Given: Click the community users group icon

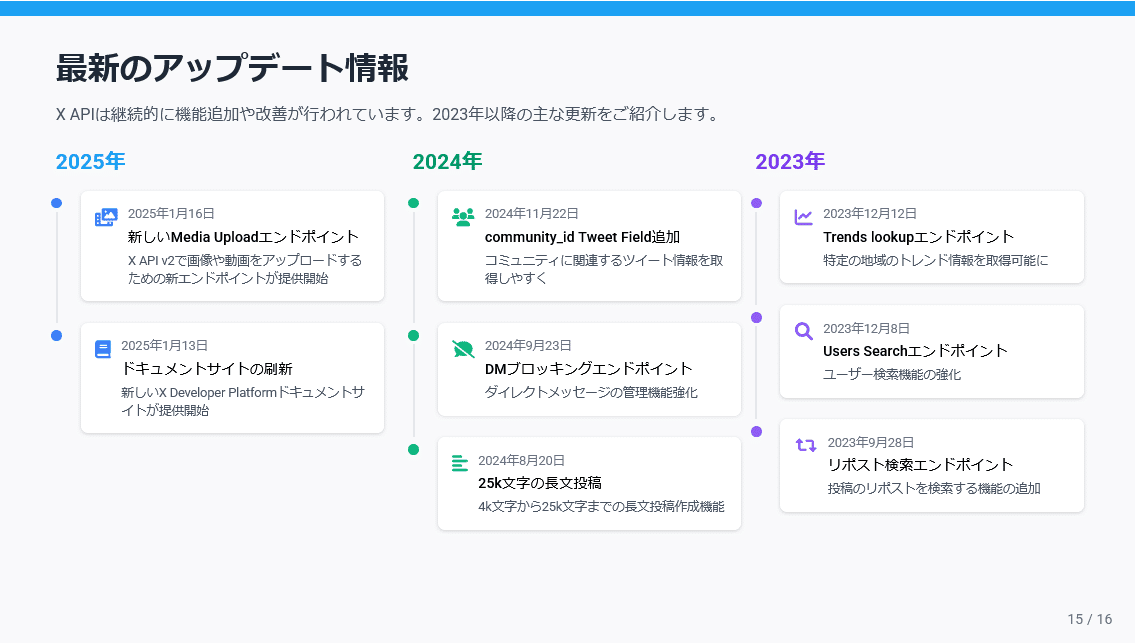Looking at the screenshot, I should pos(463,217).
